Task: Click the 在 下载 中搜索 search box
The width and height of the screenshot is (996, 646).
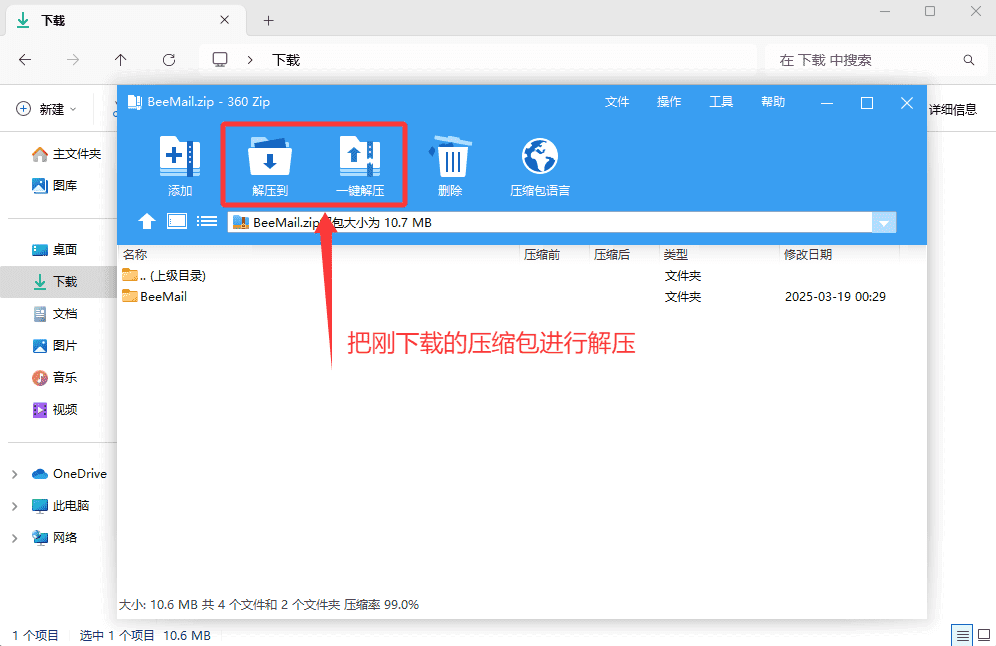Action: pos(875,60)
